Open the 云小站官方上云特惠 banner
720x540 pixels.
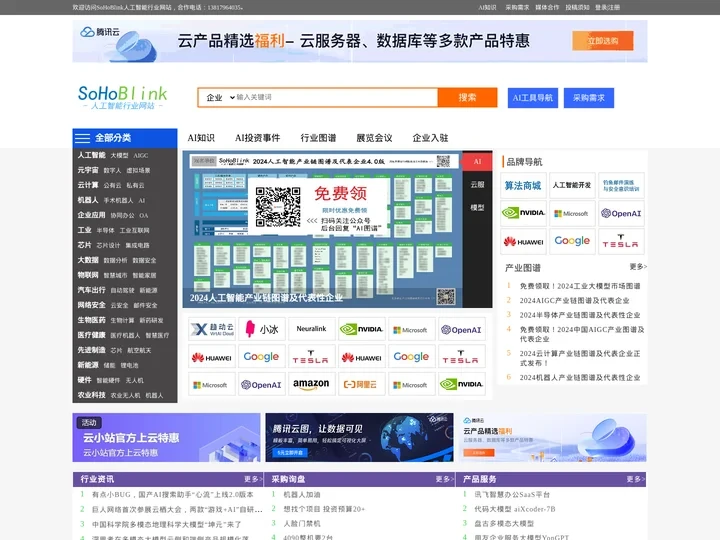[166, 437]
